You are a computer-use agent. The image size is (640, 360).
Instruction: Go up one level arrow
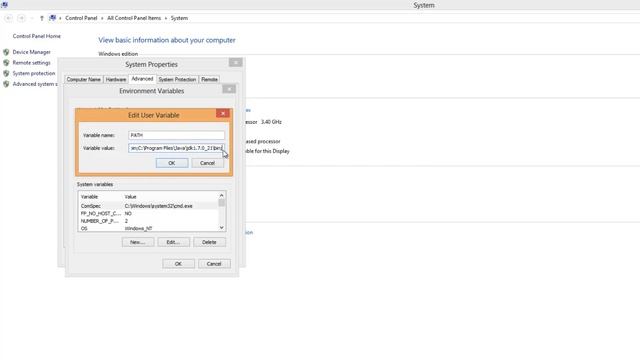(x=42, y=18)
